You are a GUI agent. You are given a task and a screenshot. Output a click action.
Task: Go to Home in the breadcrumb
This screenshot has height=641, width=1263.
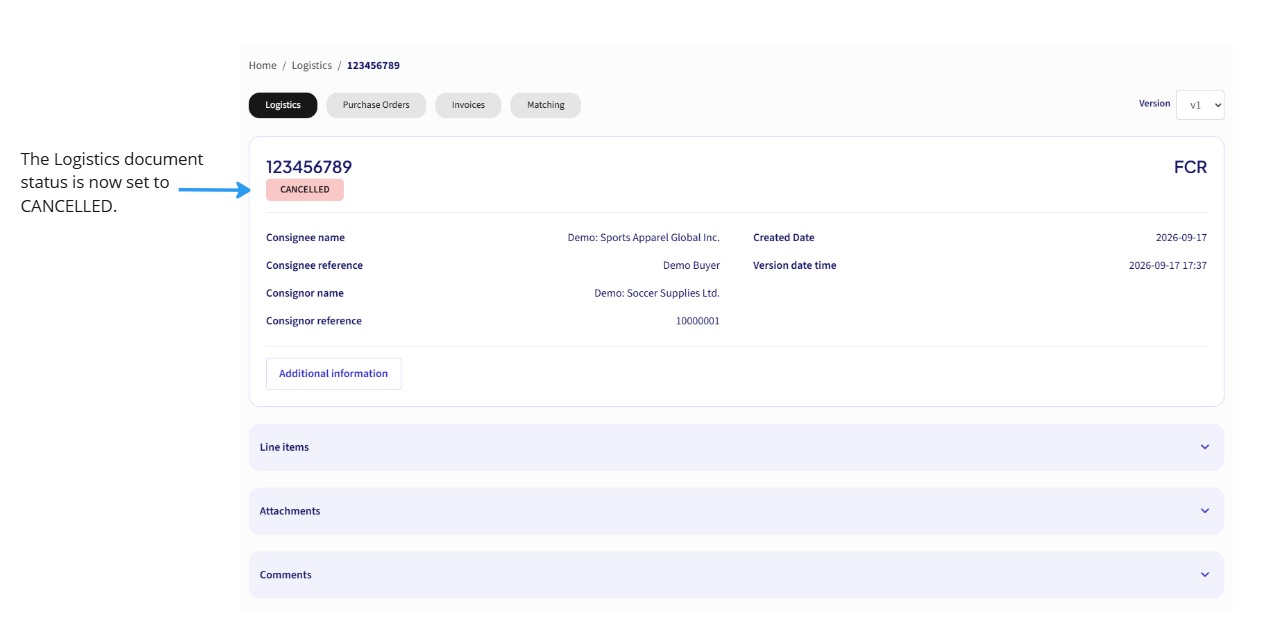pos(263,66)
